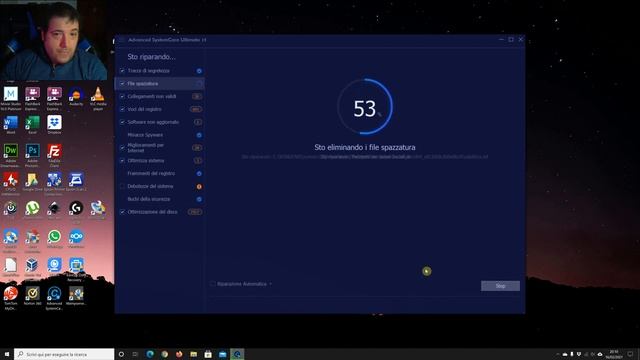
Task: Open Norton 360 desktop shortcut
Action: click(x=32, y=296)
